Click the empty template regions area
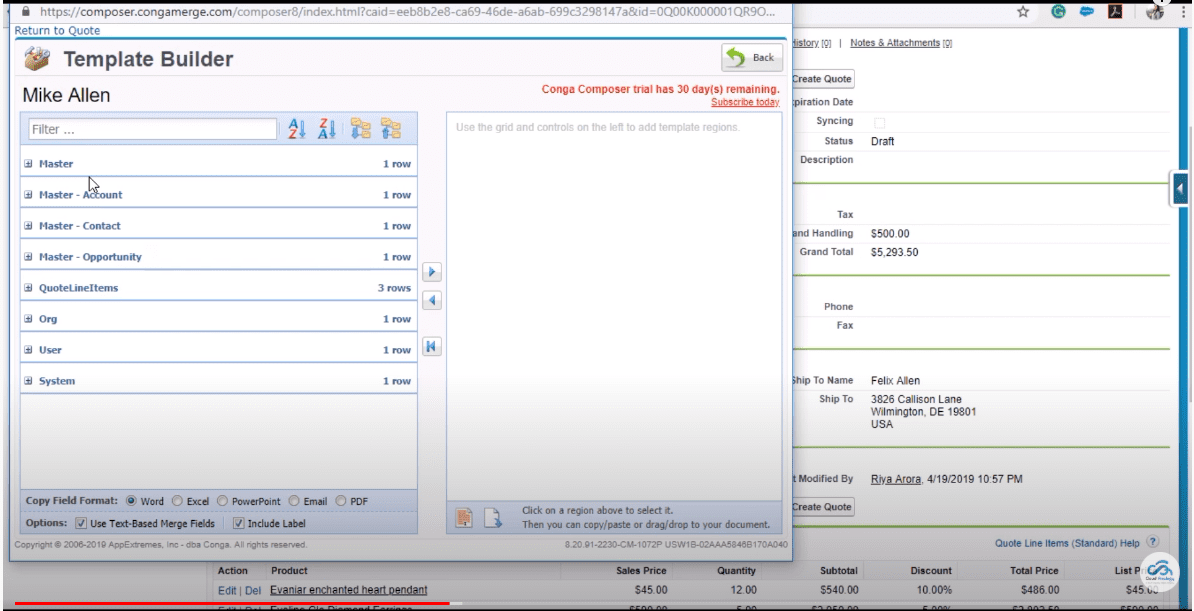This screenshot has height=611, width=1194. click(x=614, y=306)
